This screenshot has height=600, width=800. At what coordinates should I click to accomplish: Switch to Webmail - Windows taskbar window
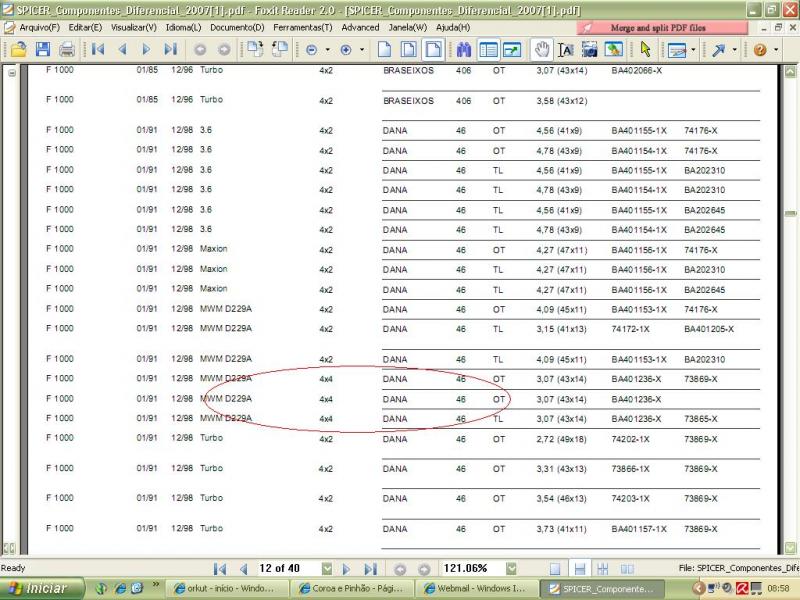coord(478,589)
